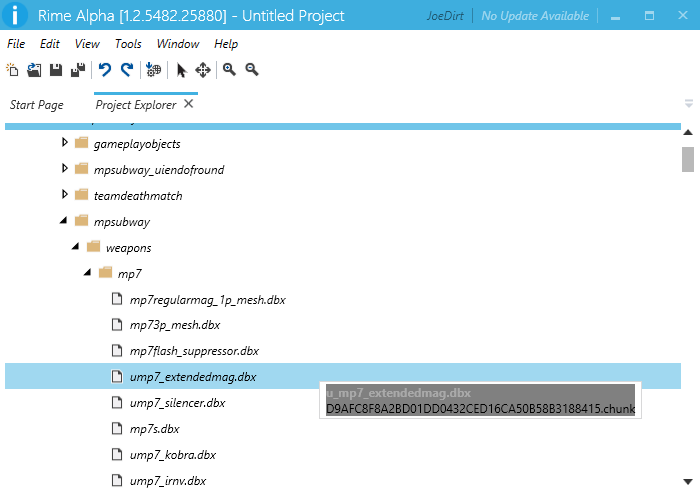The width and height of the screenshot is (700, 500).
Task: Select ump7_silencer.dbx file name
Action: pyautogui.click(x=177, y=403)
